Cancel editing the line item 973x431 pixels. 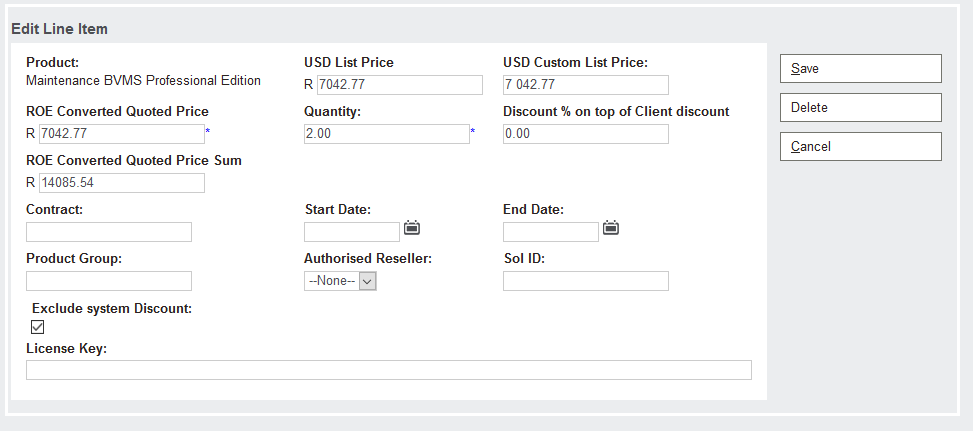click(x=860, y=146)
